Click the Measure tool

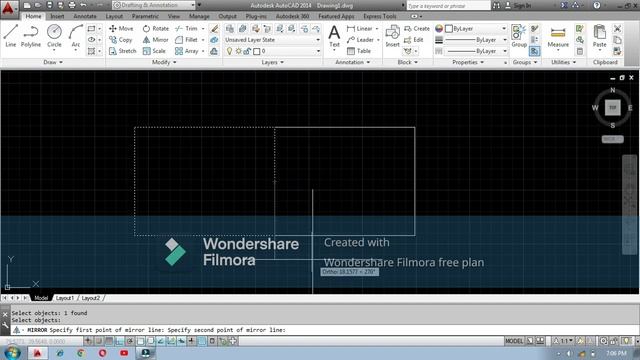coord(558,37)
